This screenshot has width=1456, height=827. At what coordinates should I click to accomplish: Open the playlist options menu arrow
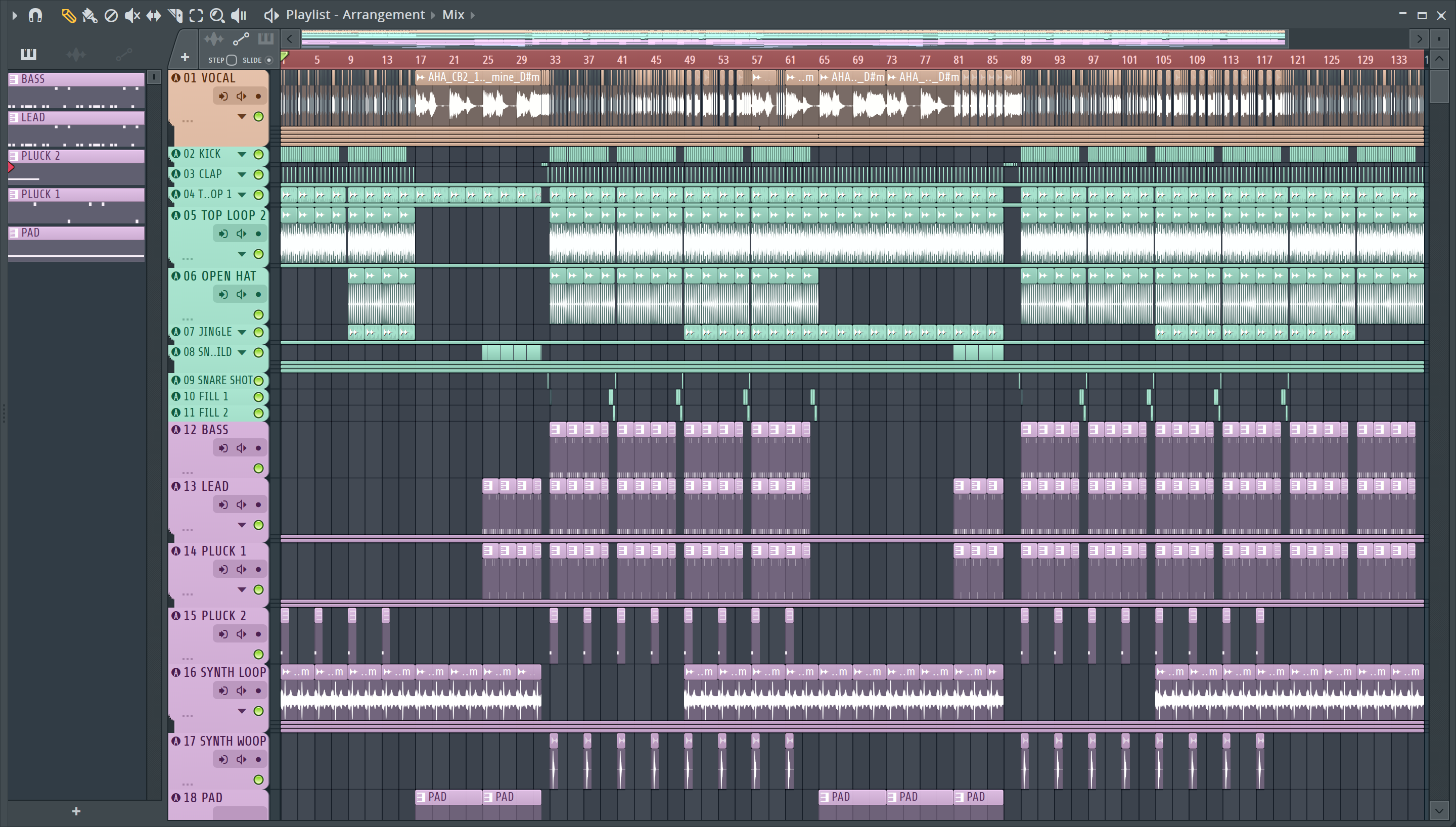pyautogui.click(x=15, y=15)
